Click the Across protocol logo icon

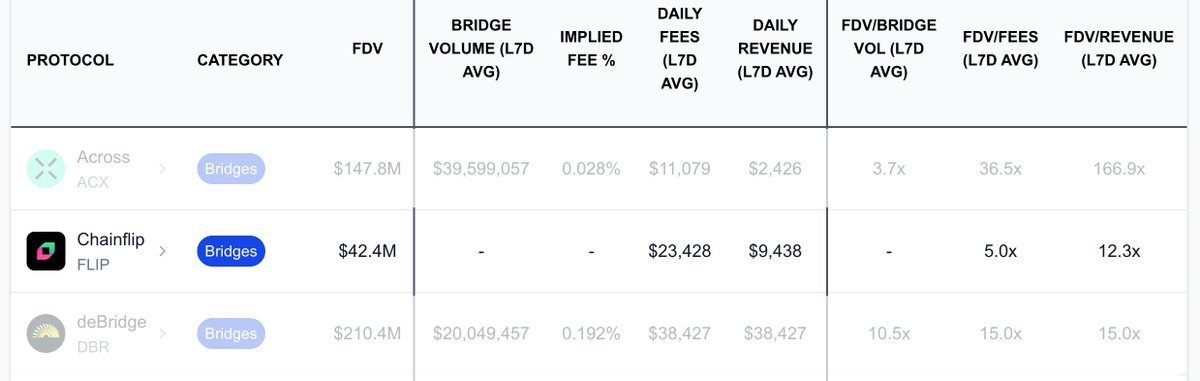45,168
